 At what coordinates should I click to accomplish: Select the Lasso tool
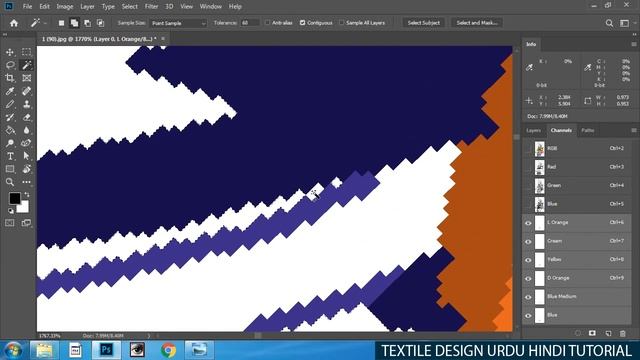[10, 65]
